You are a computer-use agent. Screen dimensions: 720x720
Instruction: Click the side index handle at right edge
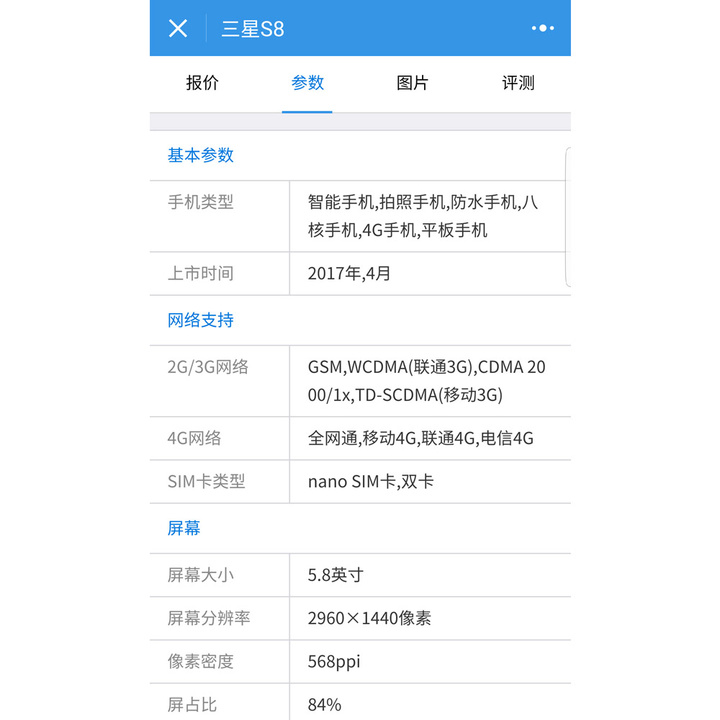(568, 217)
